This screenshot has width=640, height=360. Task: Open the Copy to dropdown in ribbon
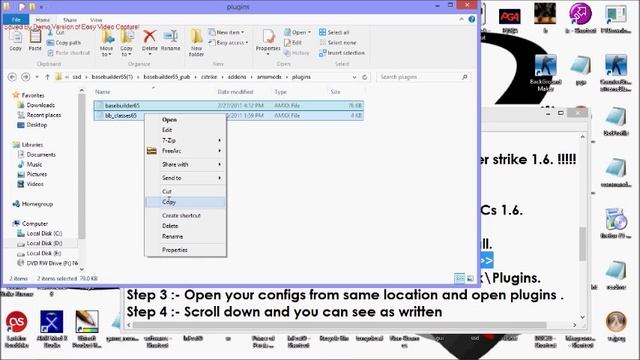[x=127, y=43]
